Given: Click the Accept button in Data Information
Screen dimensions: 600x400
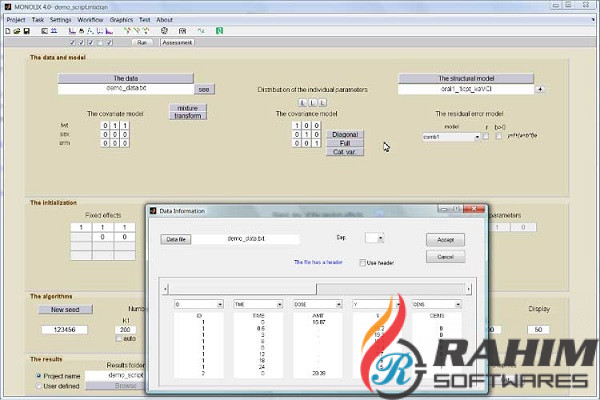Looking at the screenshot, I should point(445,240).
